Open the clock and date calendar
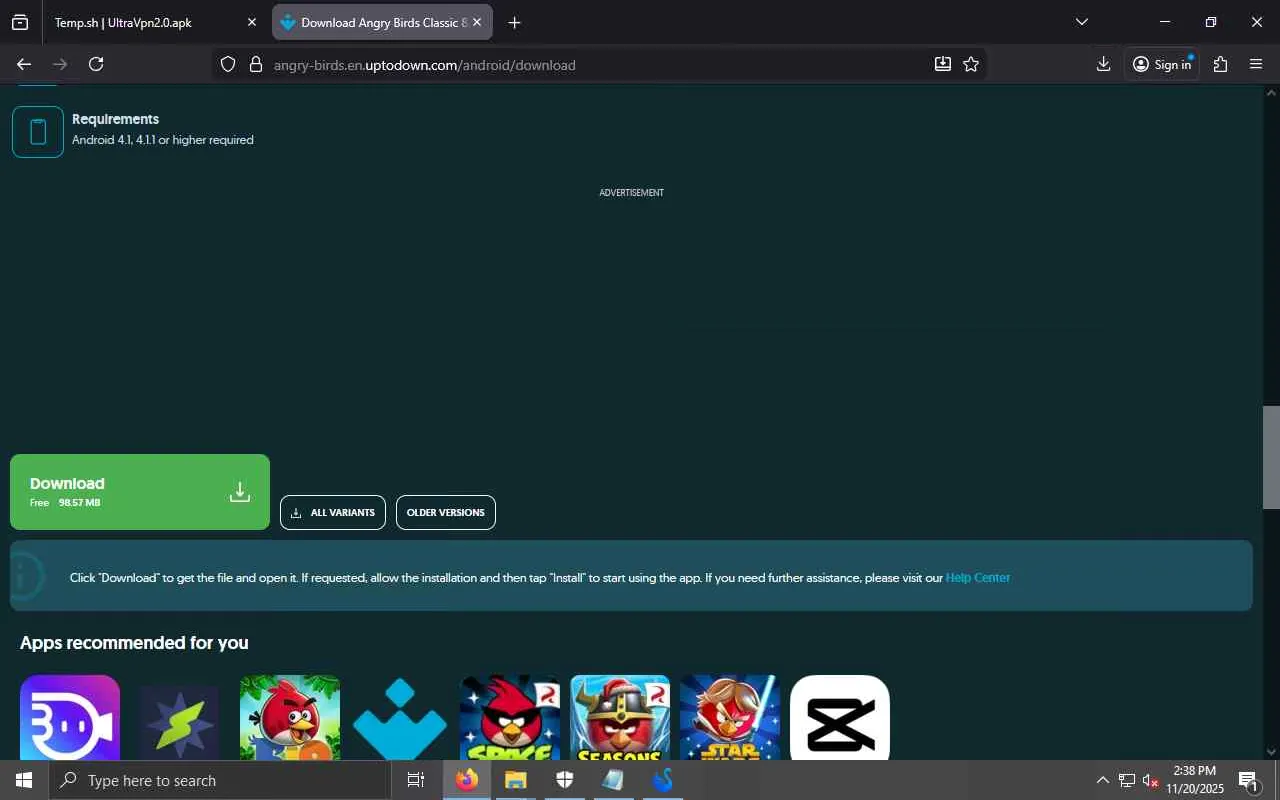Image resolution: width=1280 pixels, height=800 pixels. tap(1194, 780)
